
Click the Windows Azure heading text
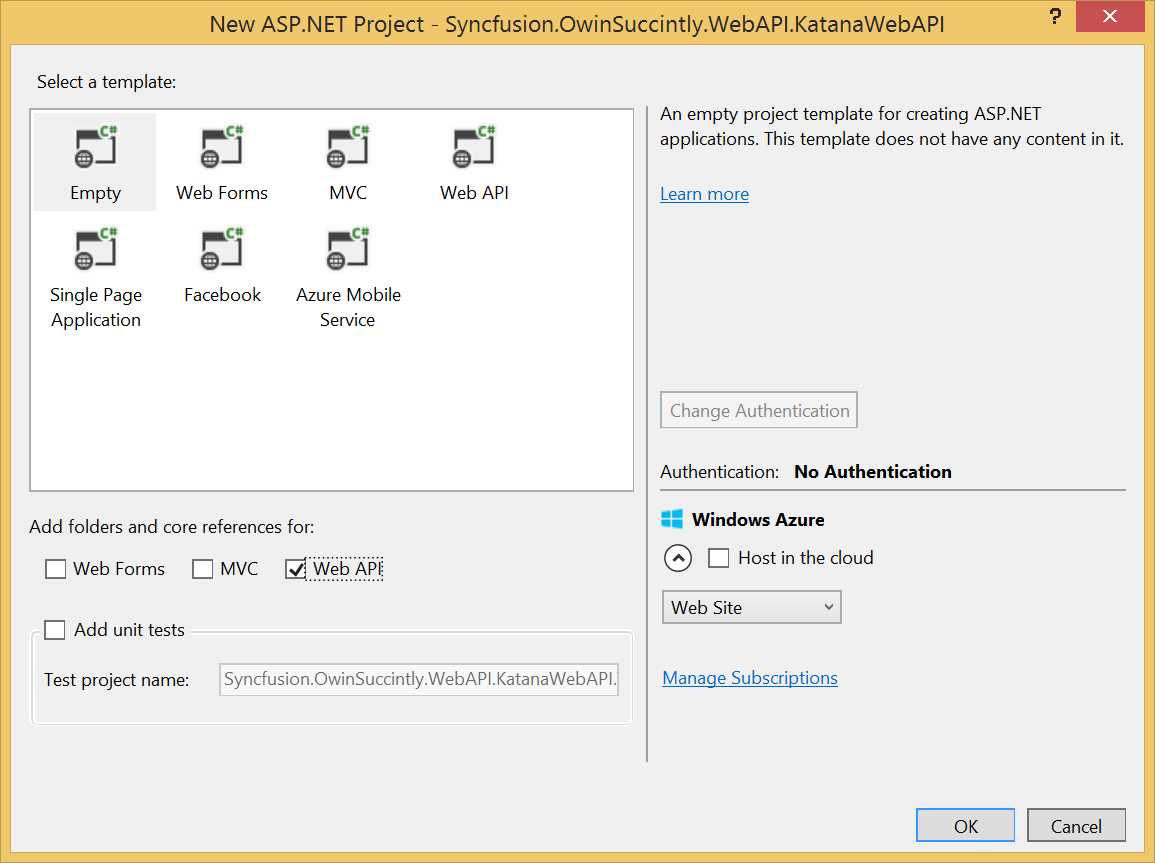(758, 520)
